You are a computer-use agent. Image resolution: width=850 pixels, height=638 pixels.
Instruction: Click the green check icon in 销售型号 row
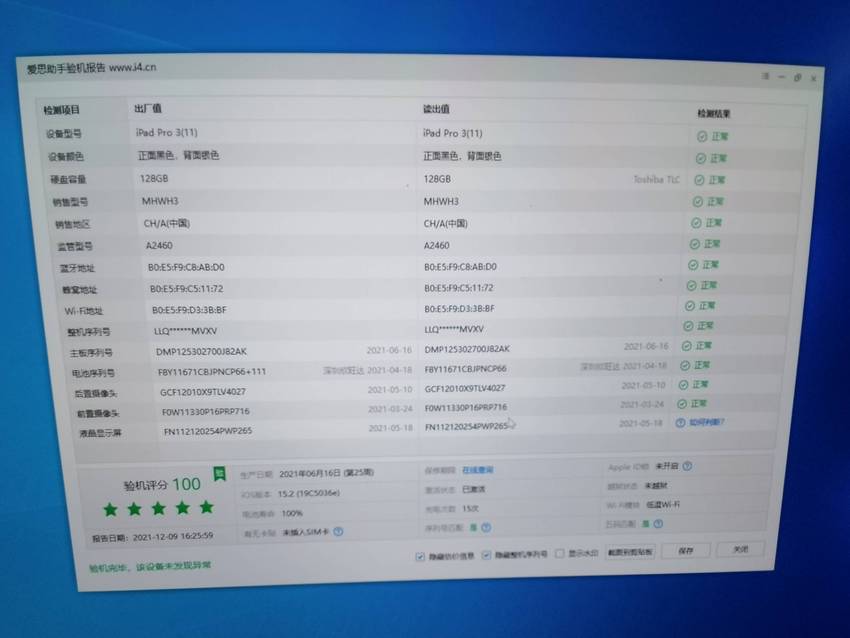(x=698, y=202)
